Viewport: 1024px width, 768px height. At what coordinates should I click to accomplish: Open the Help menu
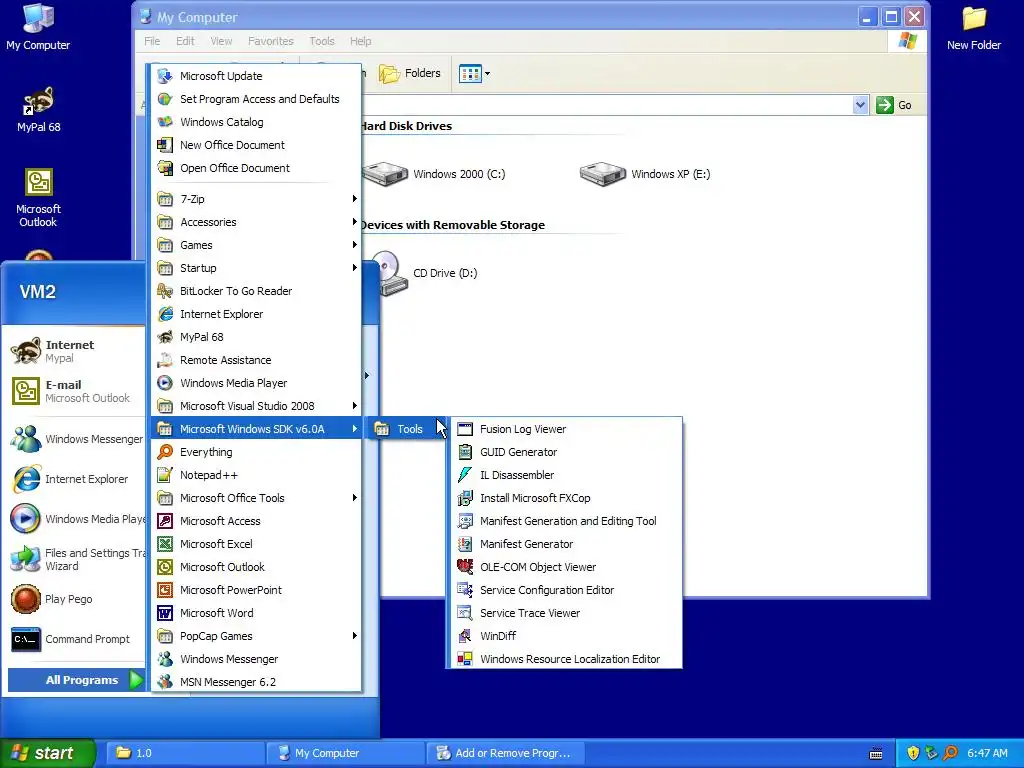click(x=360, y=41)
